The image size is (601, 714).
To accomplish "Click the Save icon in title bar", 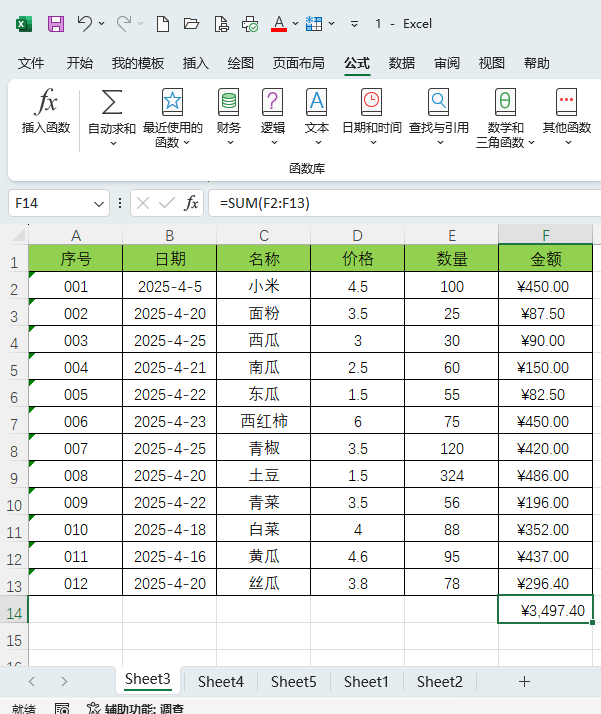I will click(56, 23).
